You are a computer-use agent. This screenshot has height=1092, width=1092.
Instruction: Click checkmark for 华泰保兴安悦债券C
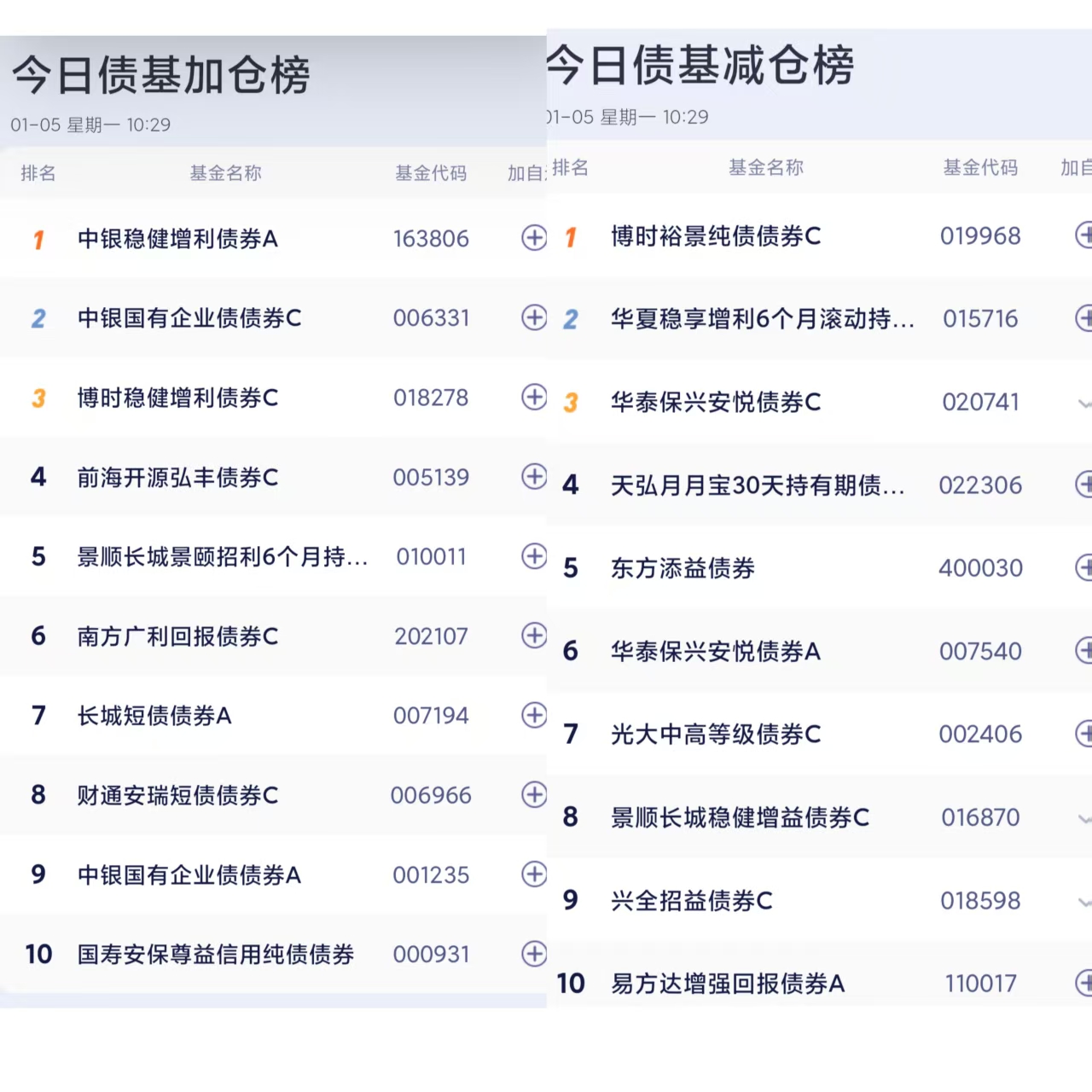[x=1084, y=404]
